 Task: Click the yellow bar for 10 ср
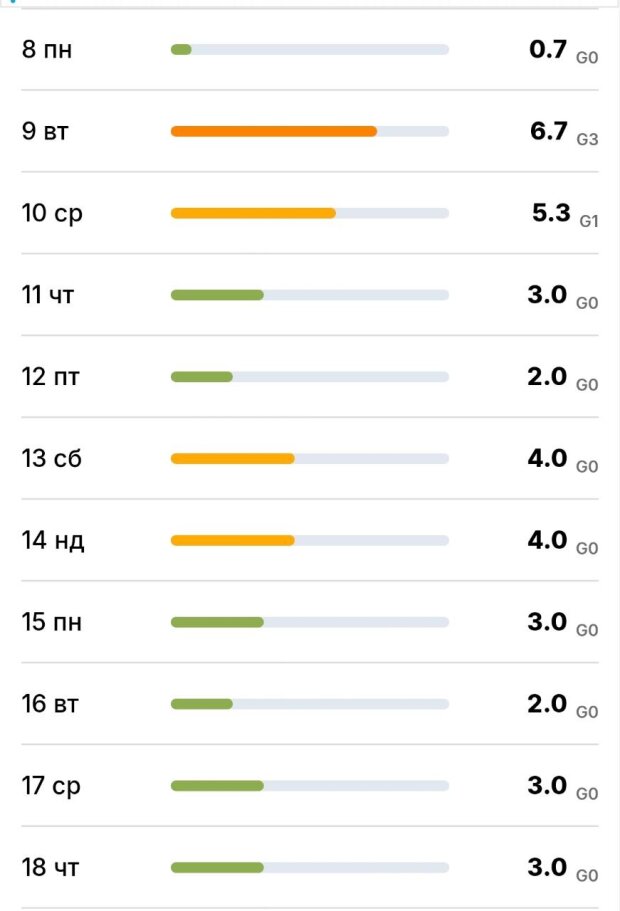pos(253,213)
